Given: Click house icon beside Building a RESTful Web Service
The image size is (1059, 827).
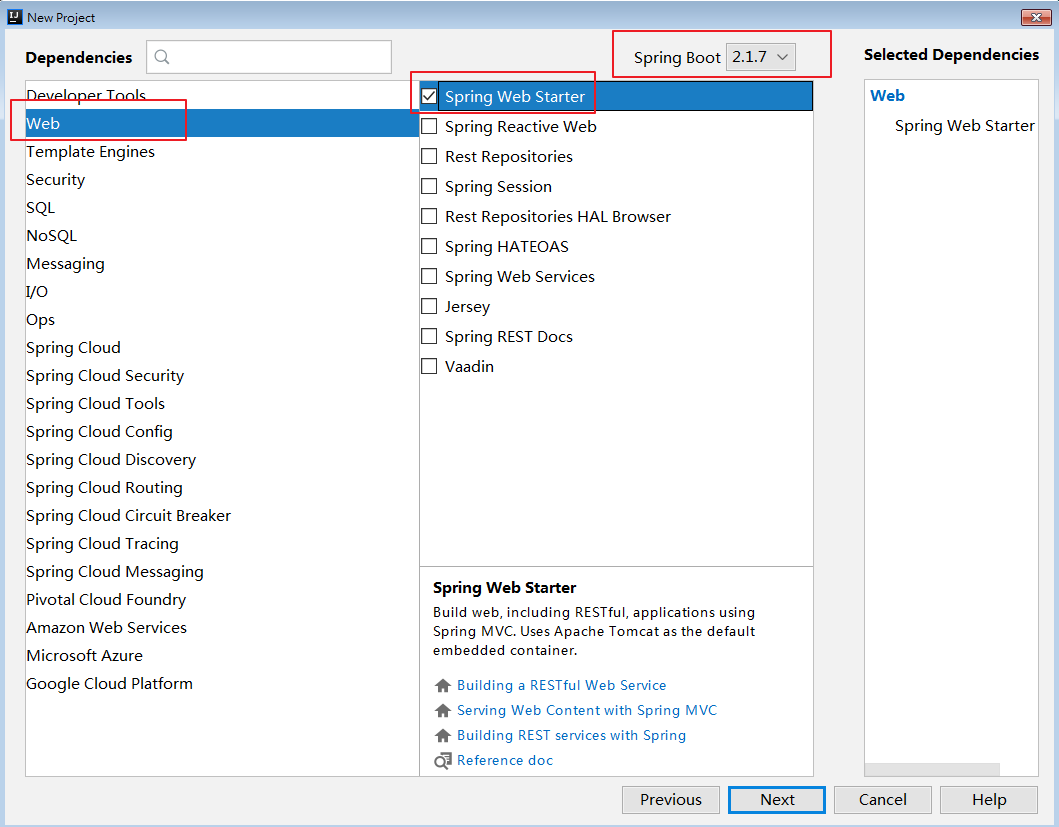Looking at the screenshot, I should pyautogui.click(x=442, y=686).
